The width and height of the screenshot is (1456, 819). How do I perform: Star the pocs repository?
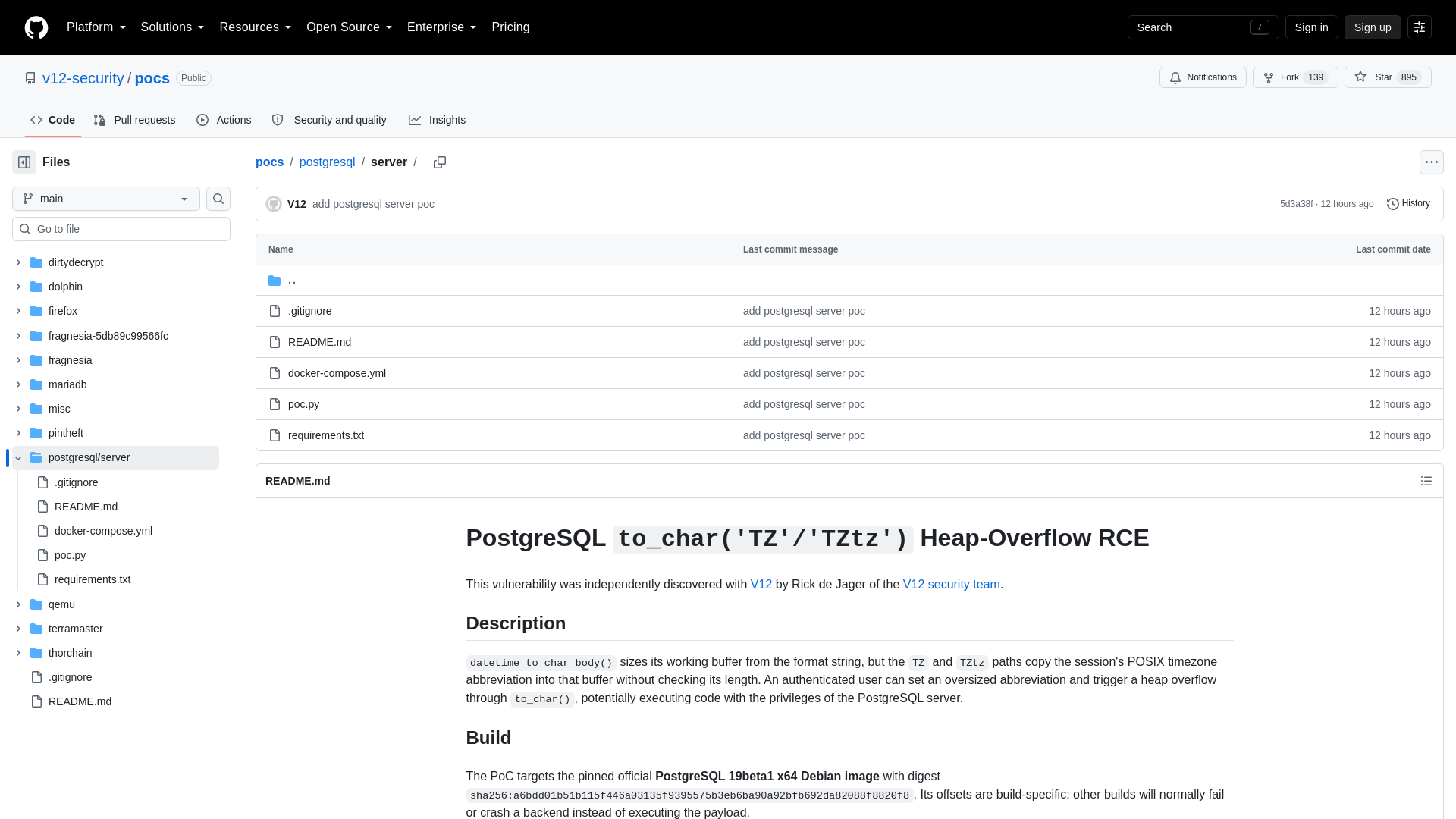(x=1388, y=77)
